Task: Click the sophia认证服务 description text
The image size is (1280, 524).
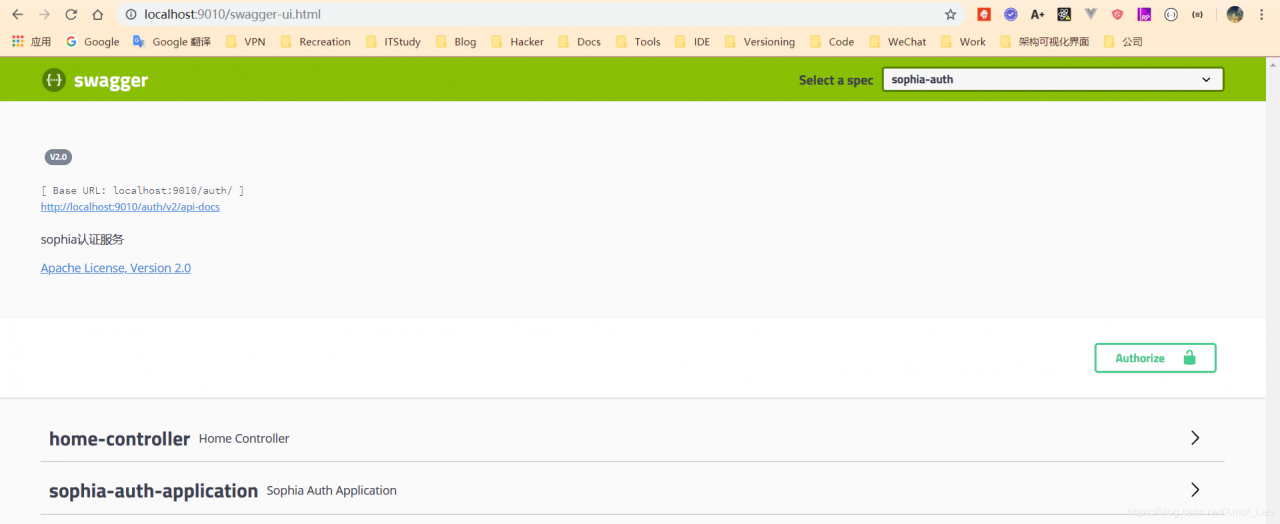Action: point(82,239)
